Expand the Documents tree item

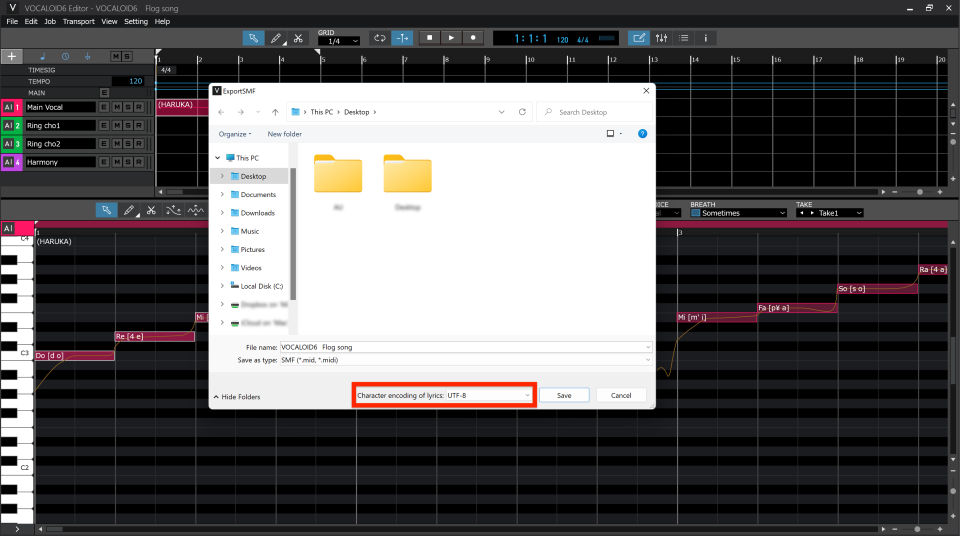[x=222, y=195]
